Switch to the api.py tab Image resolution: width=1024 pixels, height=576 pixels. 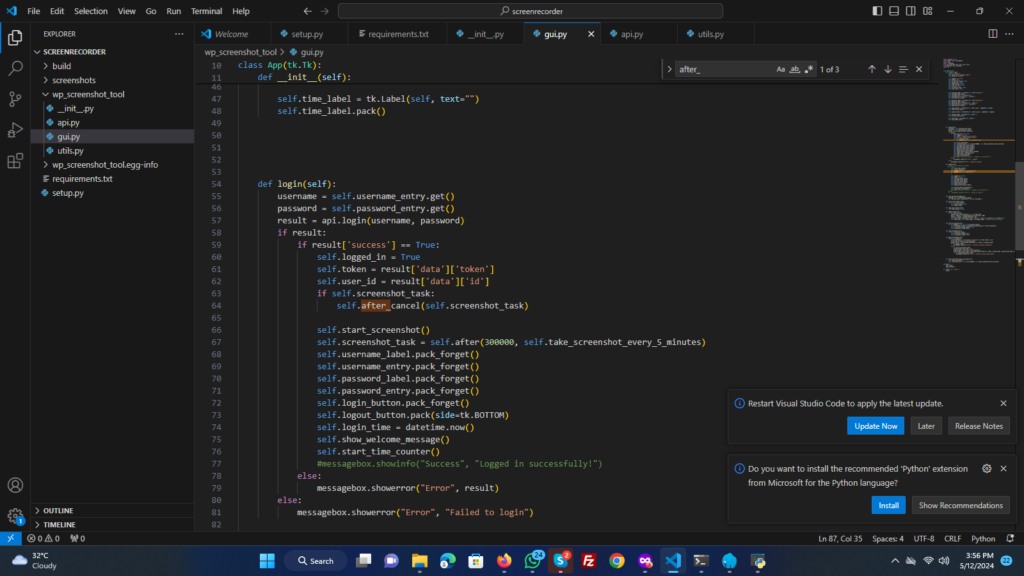pos(631,34)
